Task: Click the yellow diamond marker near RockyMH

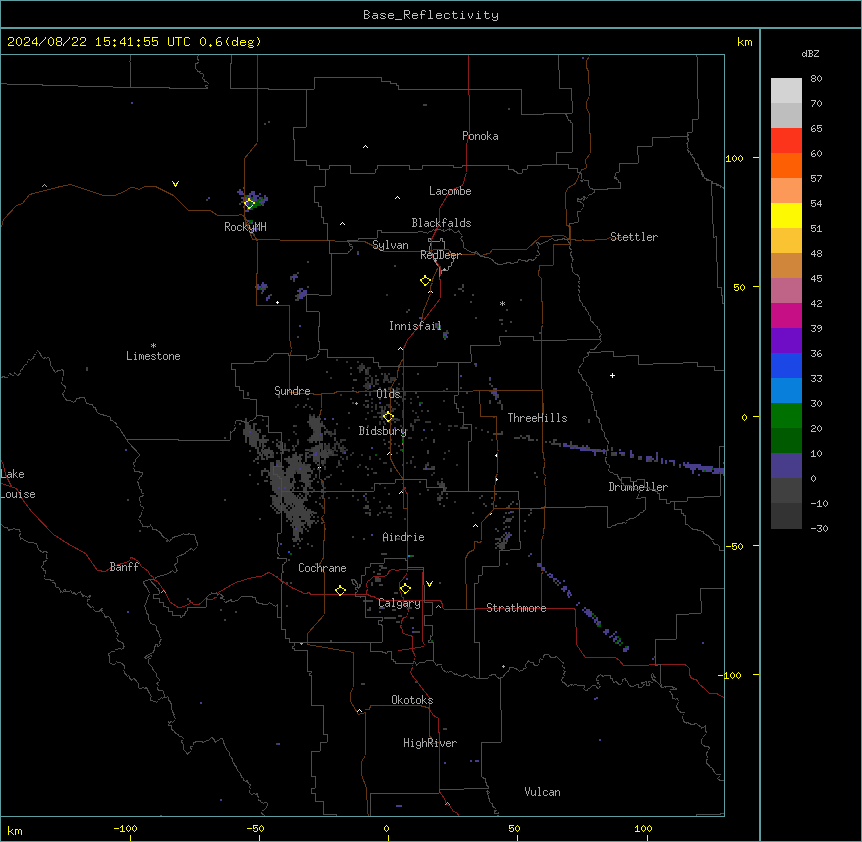Action: click(249, 204)
